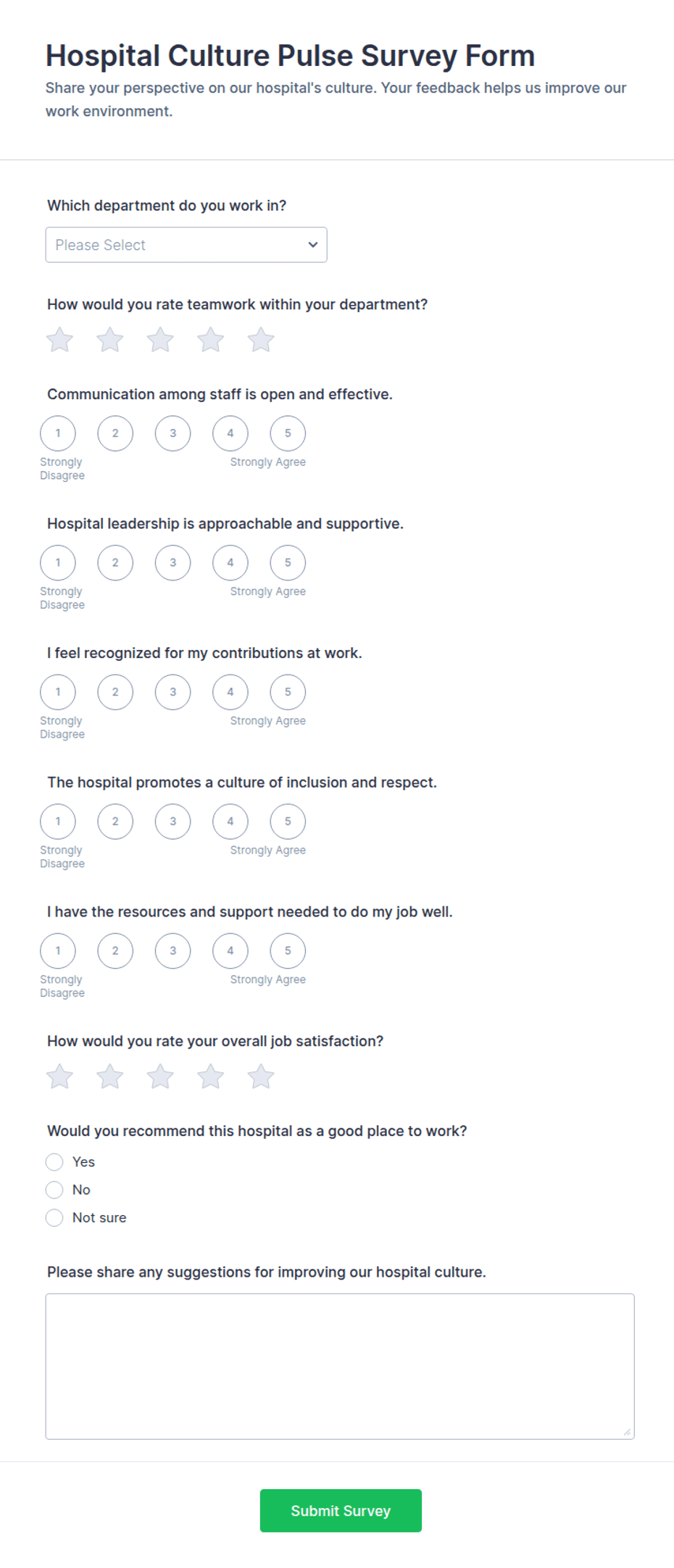
Task: Give teamwork a three-star rating
Action: pos(160,340)
